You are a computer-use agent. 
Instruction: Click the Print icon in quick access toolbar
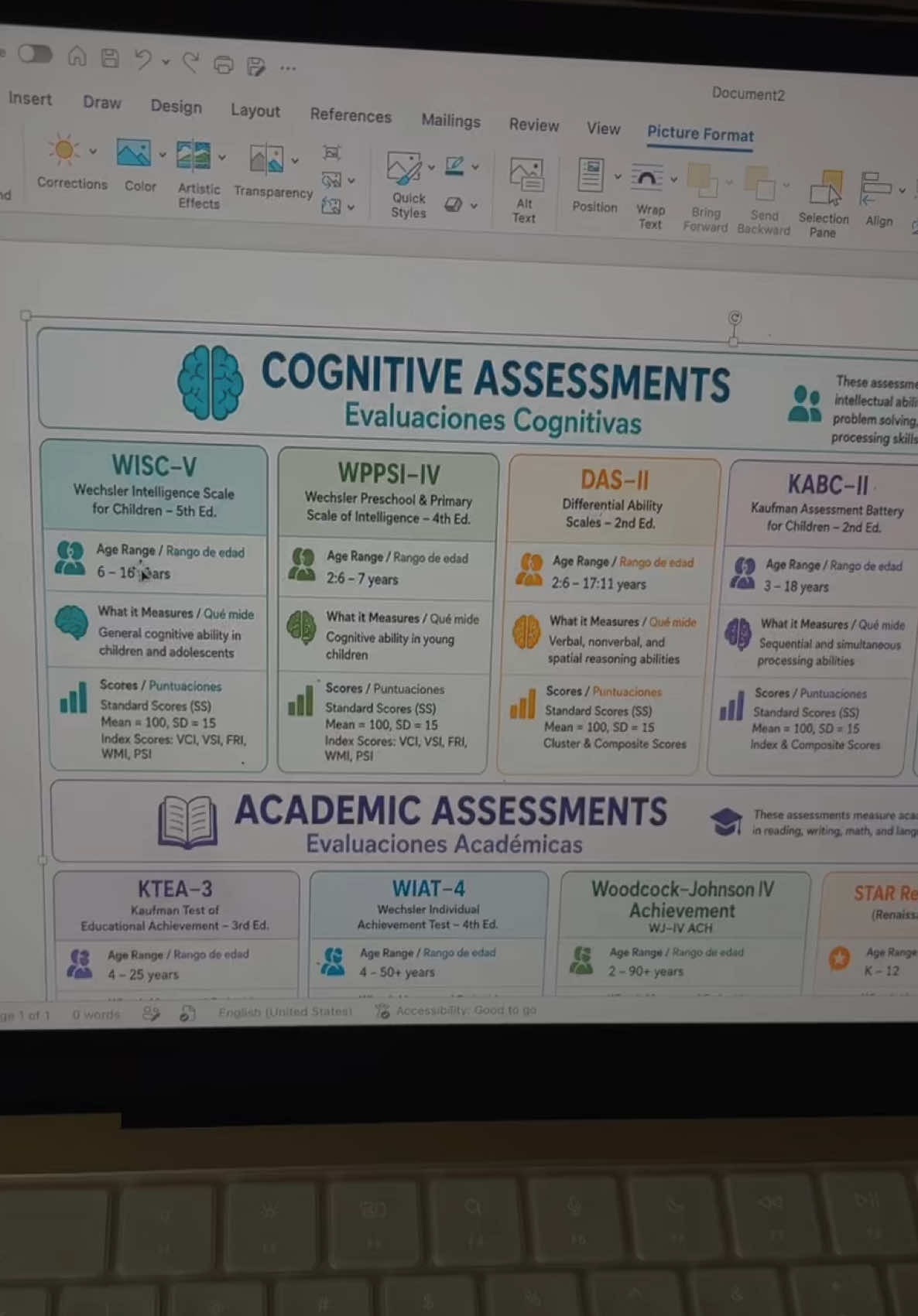[x=224, y=64]
